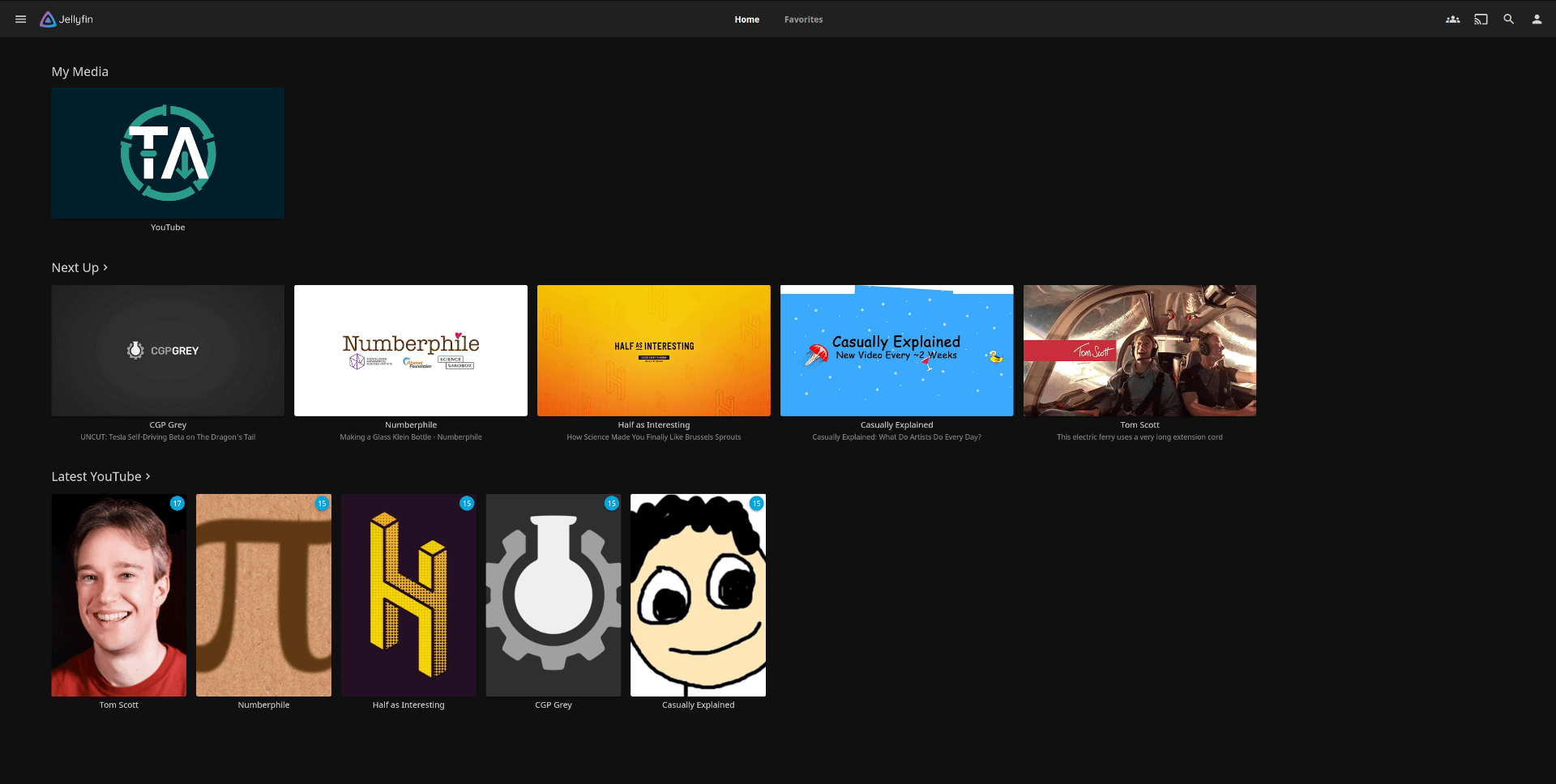Click the 15 badge on Casually Explained poster
The width and height of the screenshot is (1556, 784).
tap(756, 504)
